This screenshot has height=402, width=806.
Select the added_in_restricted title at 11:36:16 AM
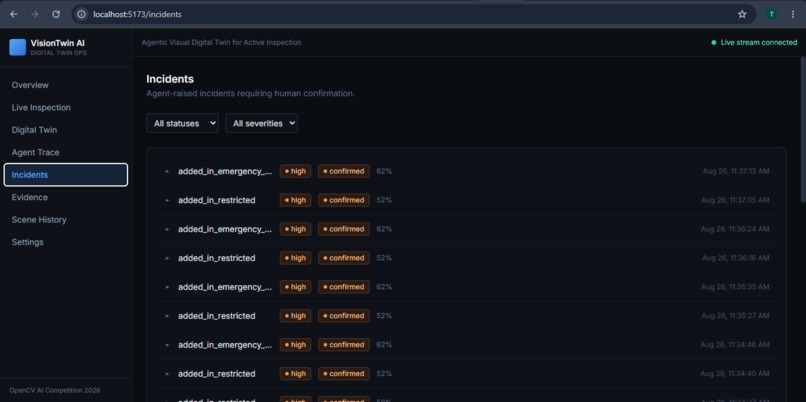(216, 258)
